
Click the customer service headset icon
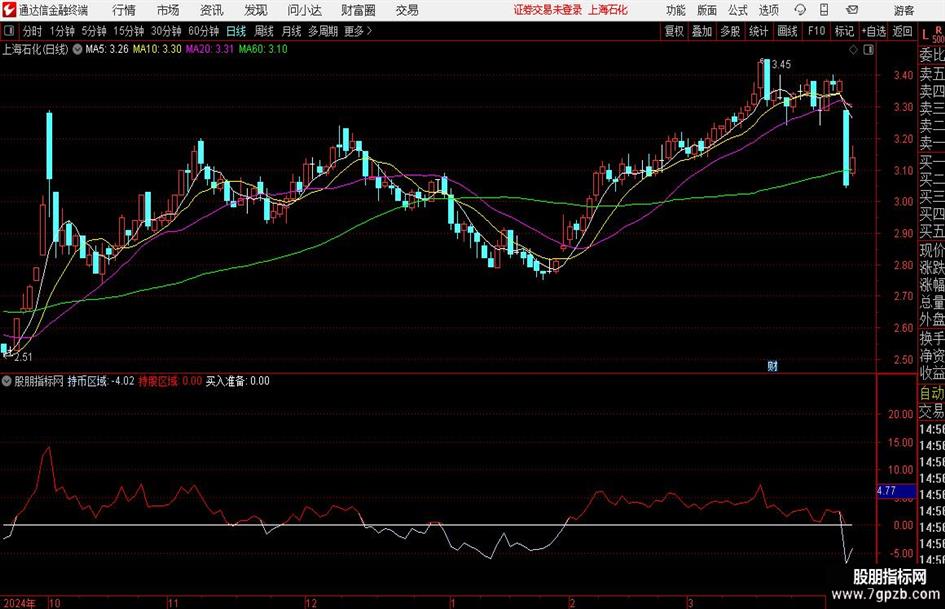[800, 10]
